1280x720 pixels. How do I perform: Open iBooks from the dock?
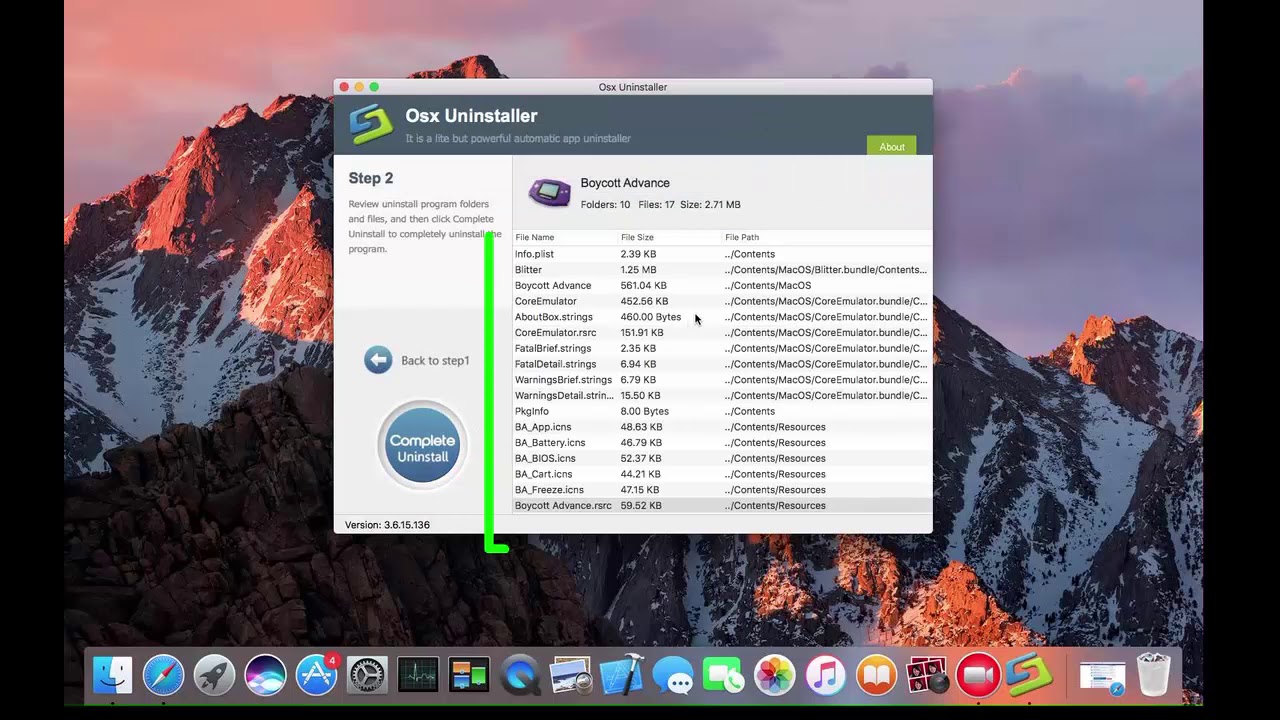pyautogui.click(x=877, y=675)
